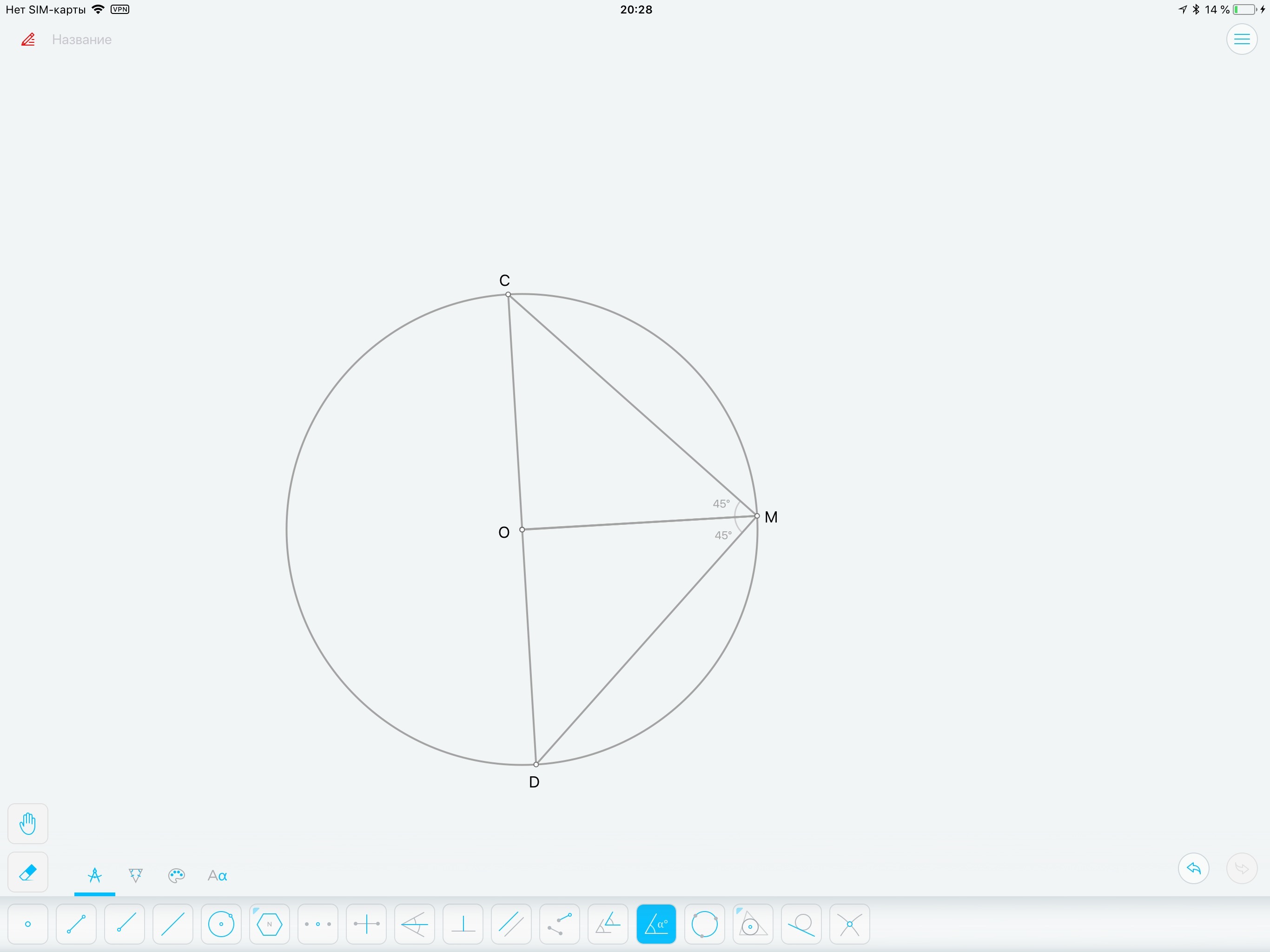Tap the upper 45° angle label

[x=721, y=503]
